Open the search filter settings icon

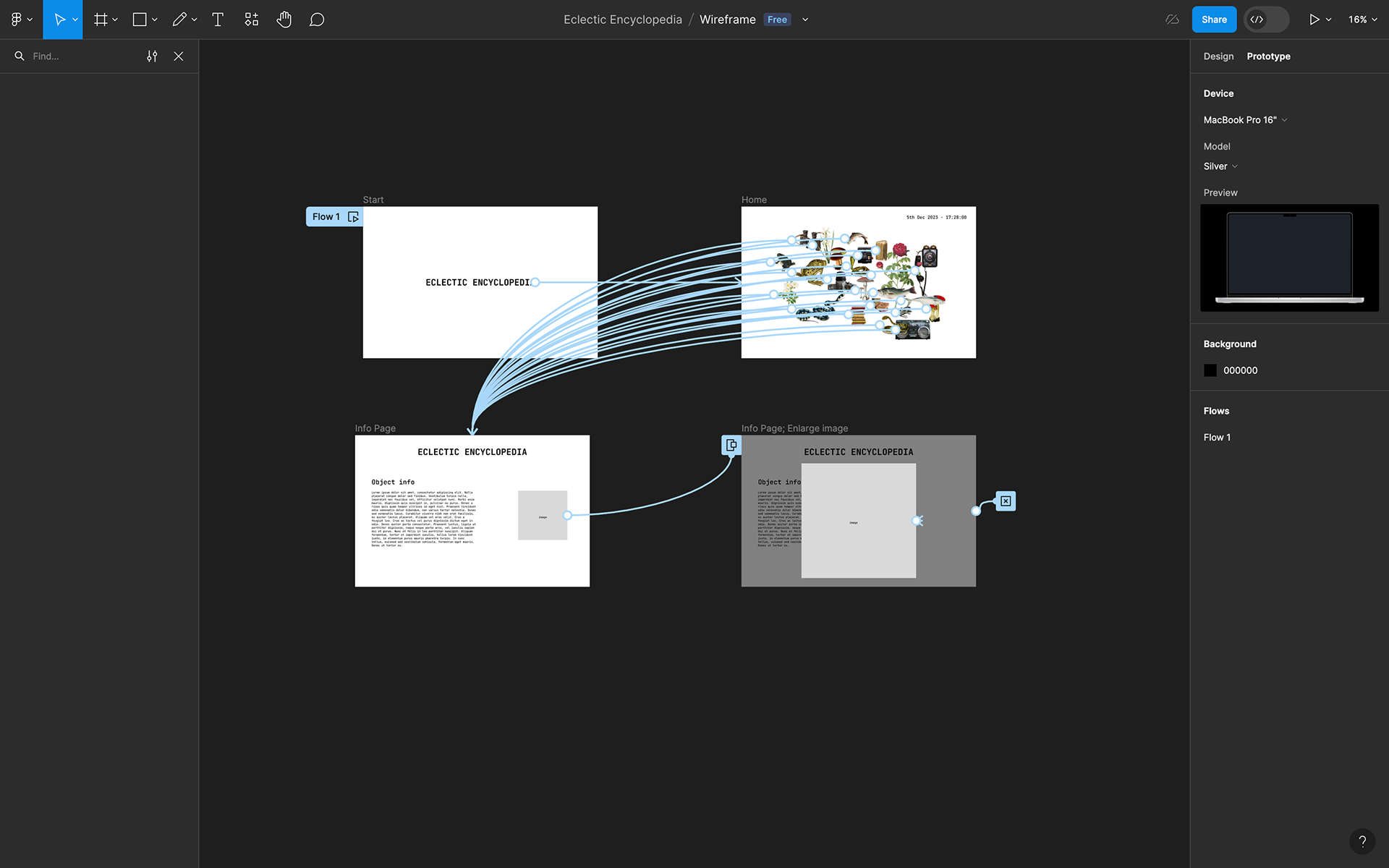pyautogui.click(x=152, y=56)
